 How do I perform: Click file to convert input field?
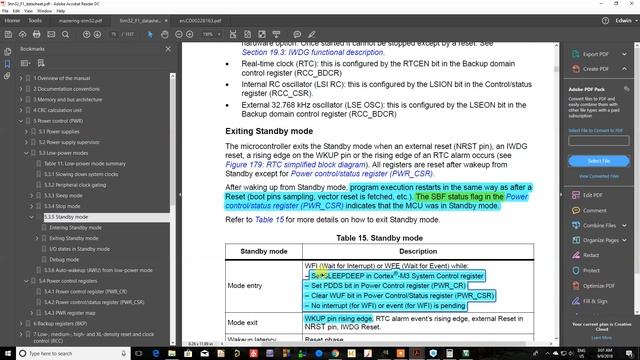pyautogui.click(x=599, y=141)
